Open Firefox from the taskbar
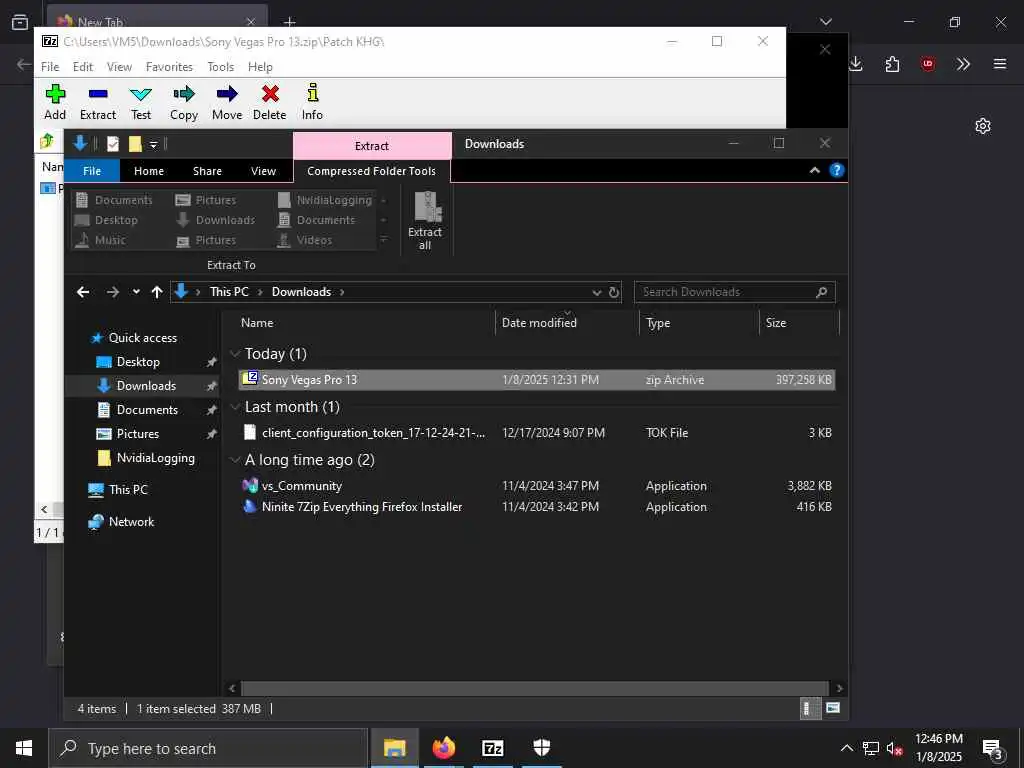1024x768 pixels. coord(443,748)
